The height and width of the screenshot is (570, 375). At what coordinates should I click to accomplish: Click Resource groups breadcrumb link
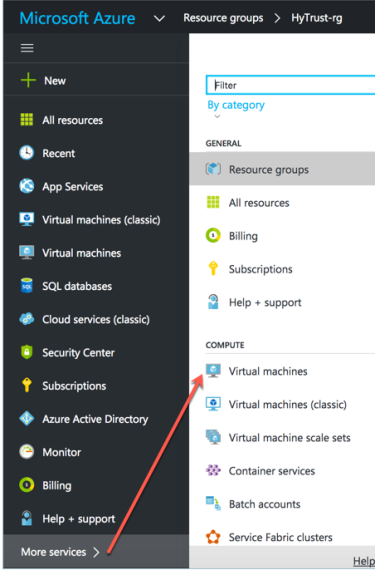pos(223,18)
